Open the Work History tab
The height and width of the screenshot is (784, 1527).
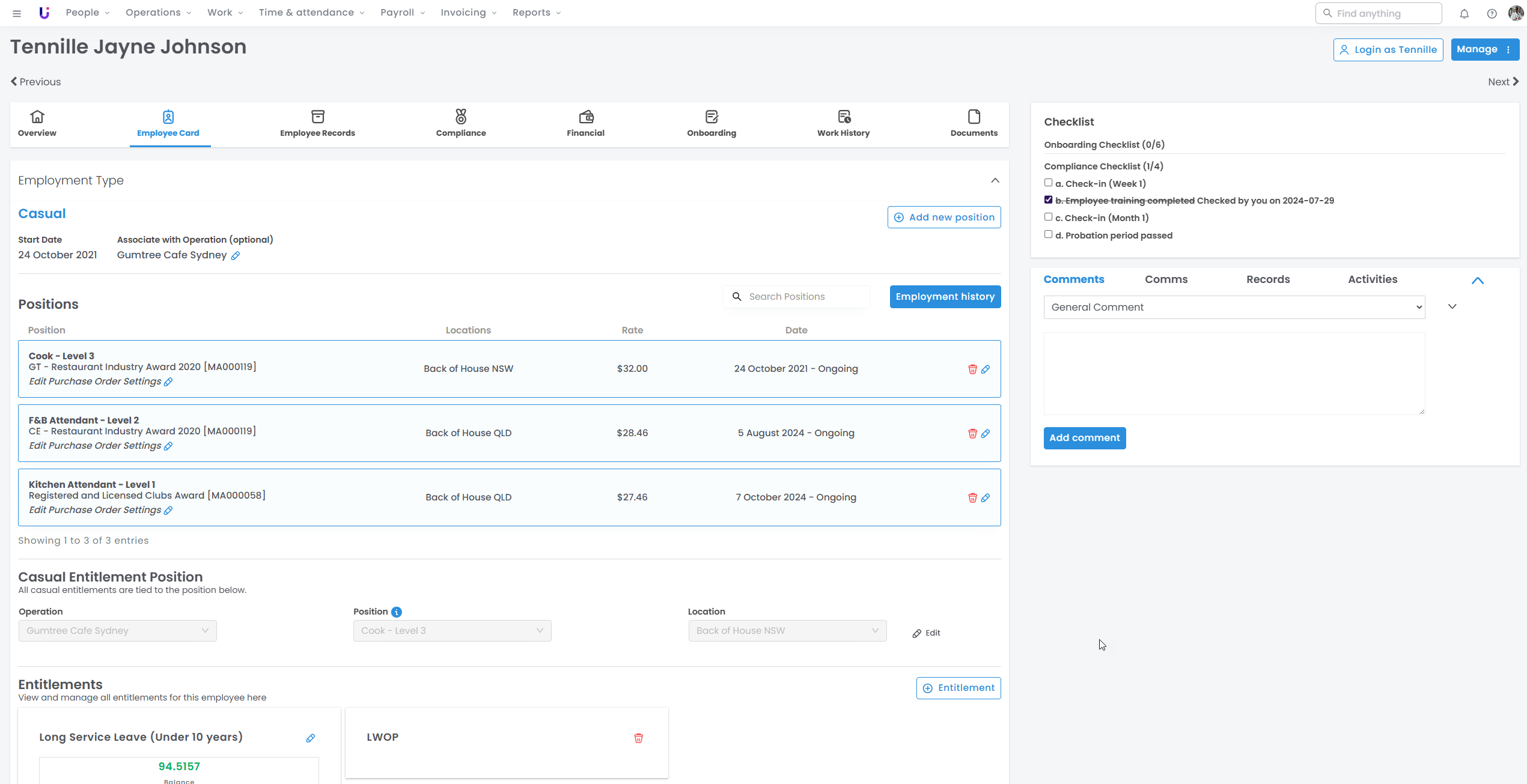point(843,123)
